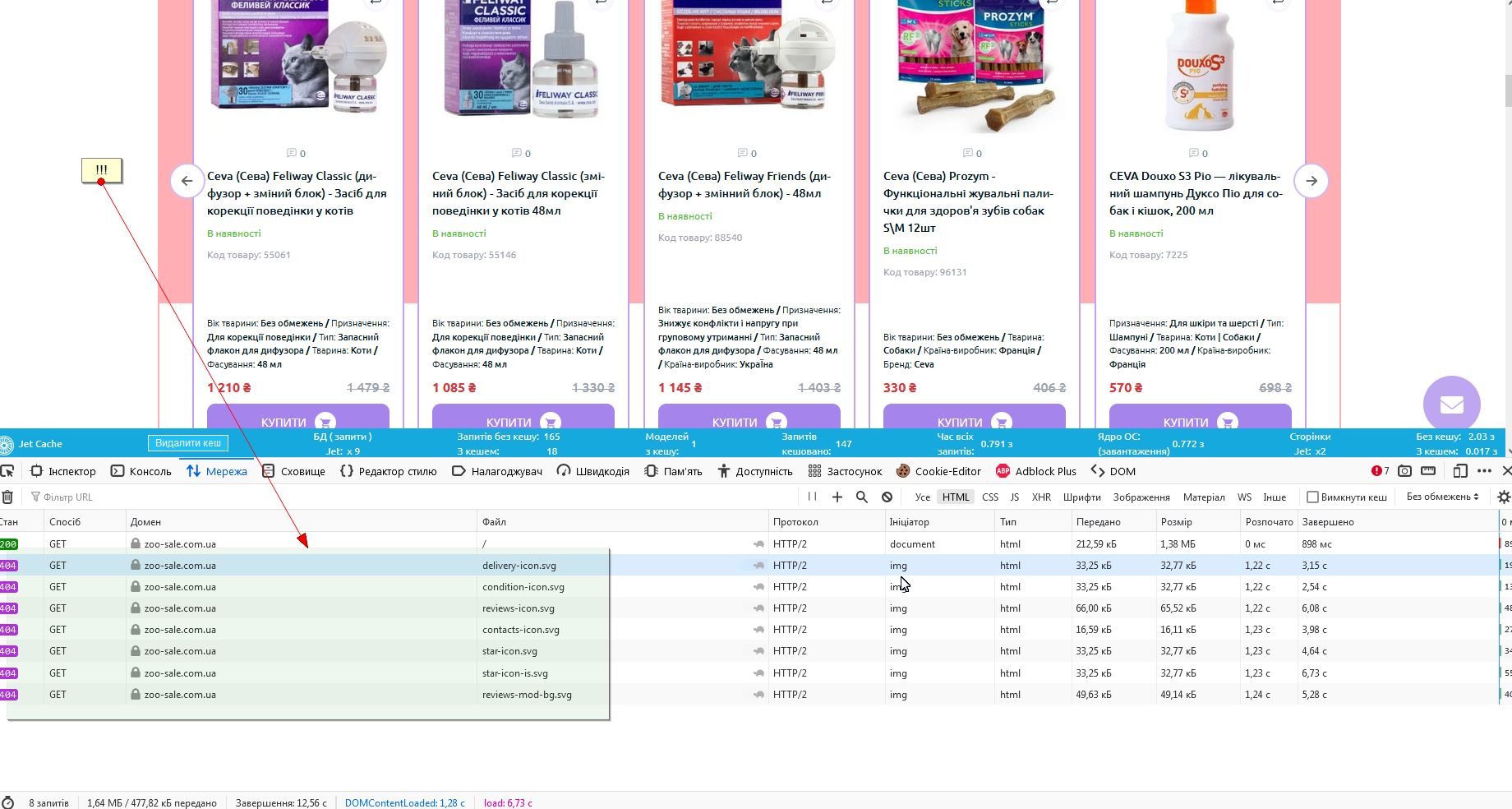Toggle the CSS request filter
The image size is (1512, 809).
(x=990, y=497)
